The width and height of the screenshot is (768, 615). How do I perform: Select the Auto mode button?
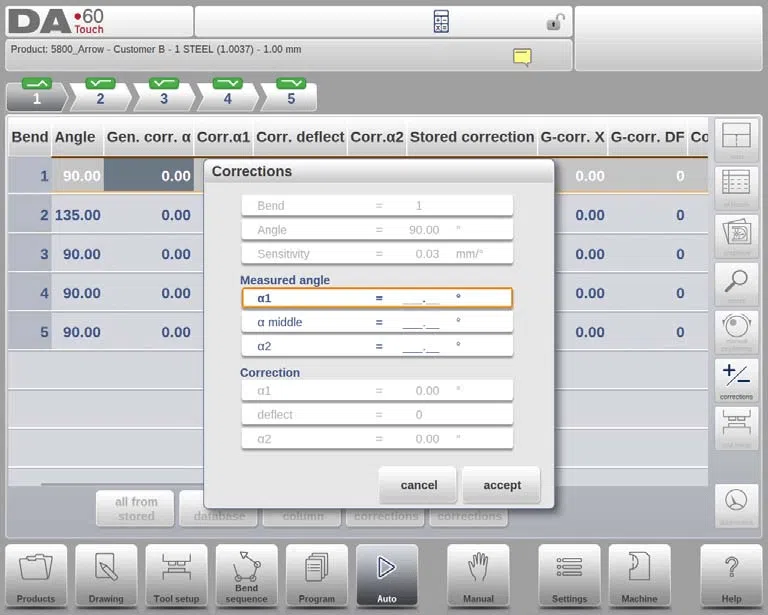coord(387,576)
